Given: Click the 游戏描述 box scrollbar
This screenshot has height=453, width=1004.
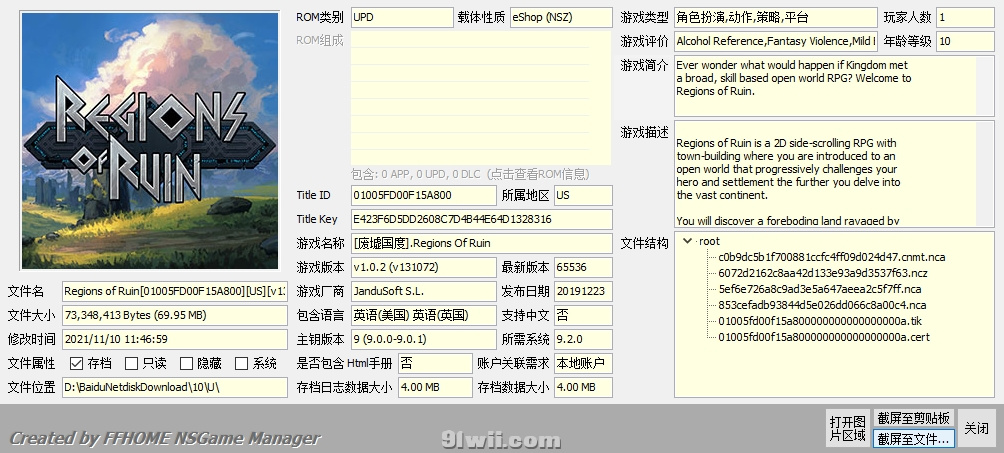Looking at the screenshot, I should pos(986,174).
